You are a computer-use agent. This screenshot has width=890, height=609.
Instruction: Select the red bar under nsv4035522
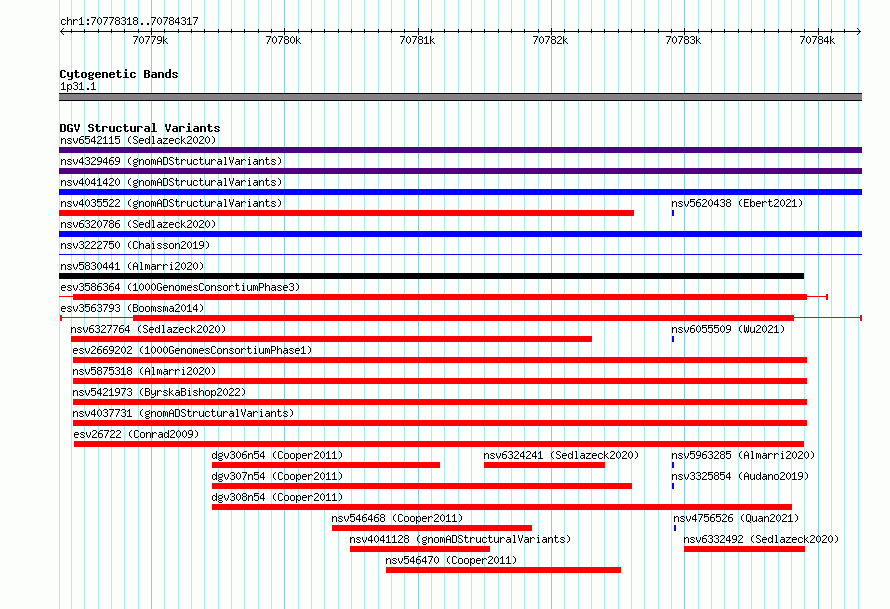point(346,213)
